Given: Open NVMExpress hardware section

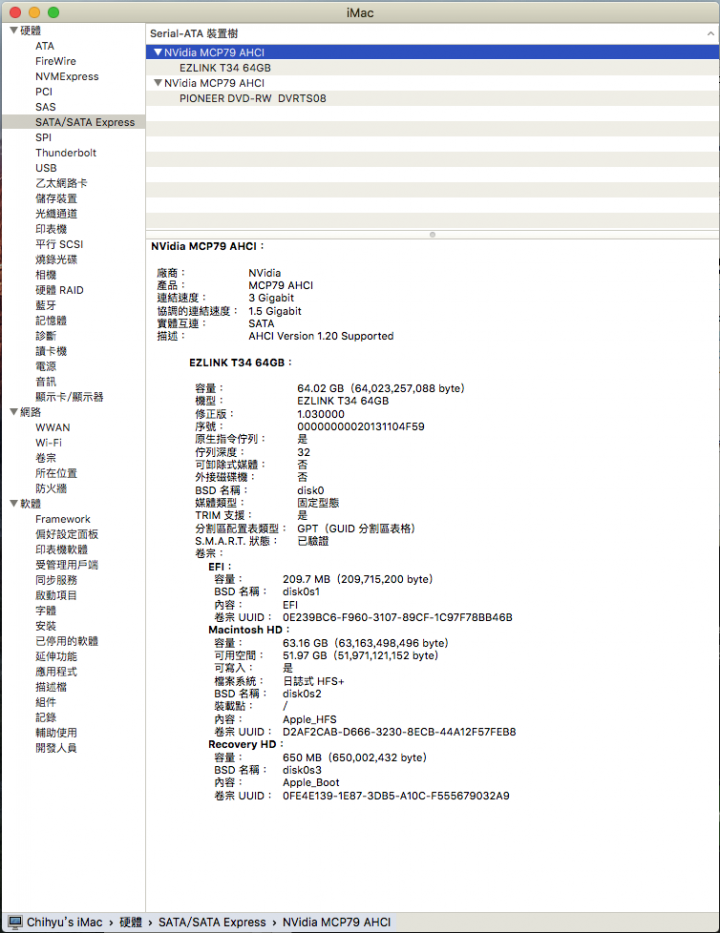Looking at the screenshot, I should click(67, 76).
